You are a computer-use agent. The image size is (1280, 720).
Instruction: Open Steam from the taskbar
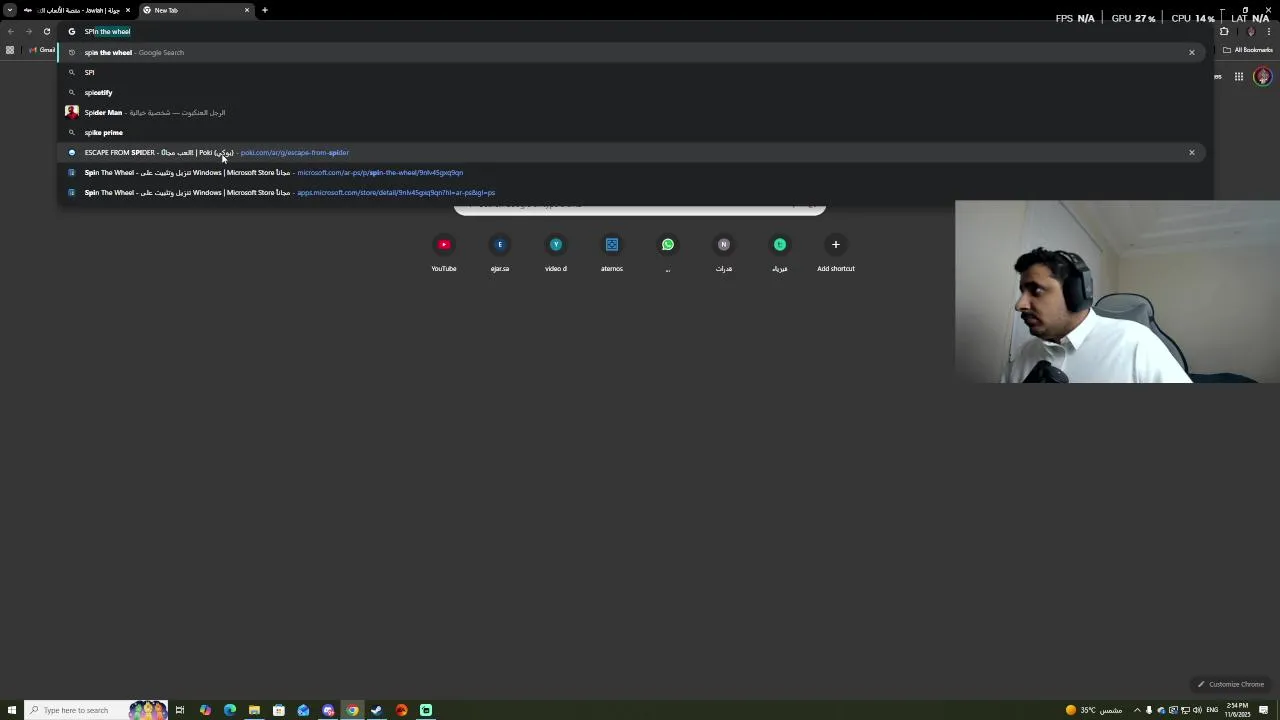pos(377,710)
